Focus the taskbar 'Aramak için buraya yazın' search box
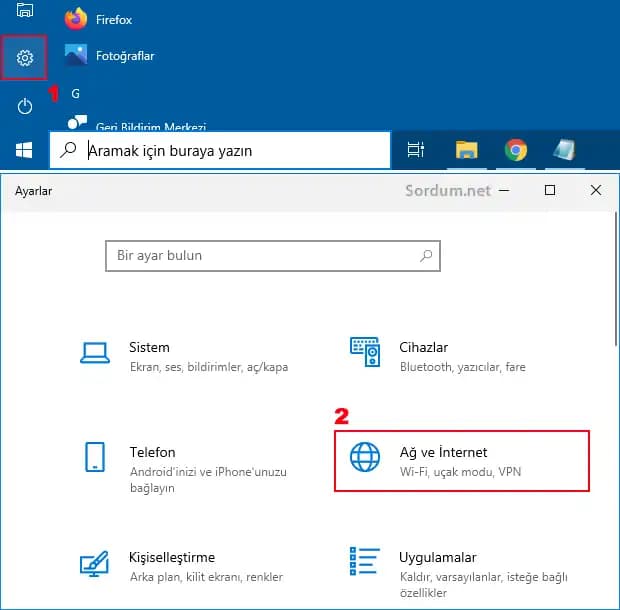 pyautogui.click(x=230, y=151)
